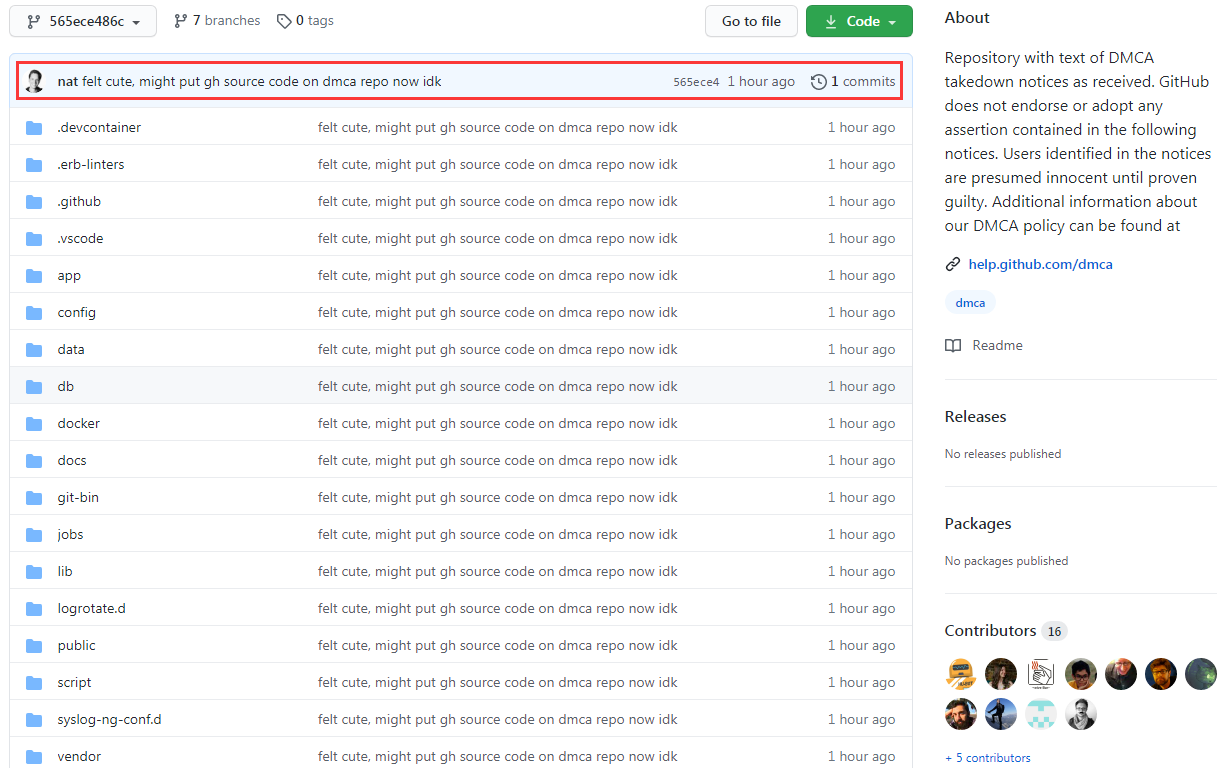1217x768 pixels.
Task: Open the 0 tags link
Action: [x=306, y=21]
